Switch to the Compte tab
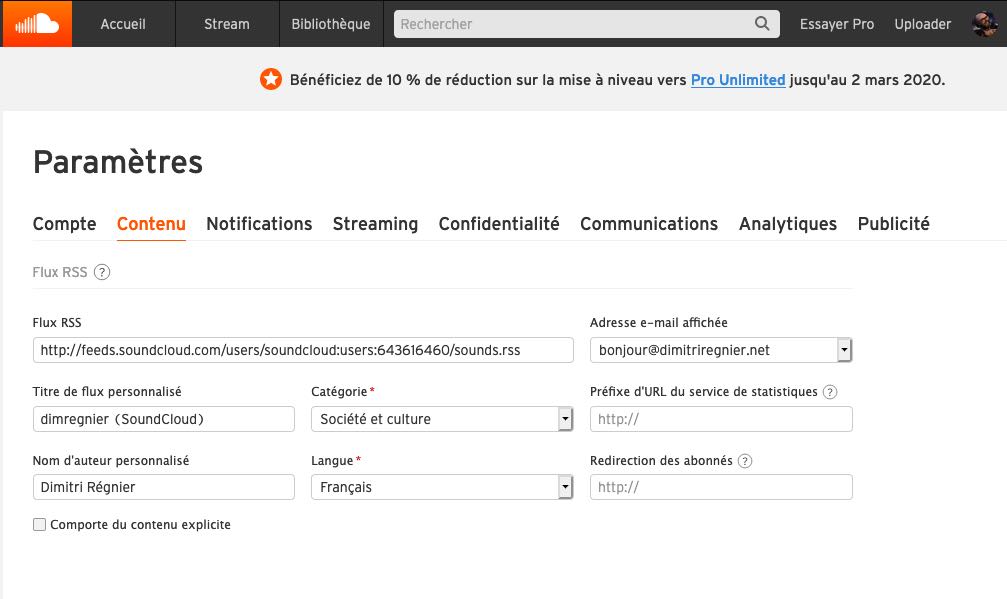The height and width of the screenshot is (599, 1007). 64,224
